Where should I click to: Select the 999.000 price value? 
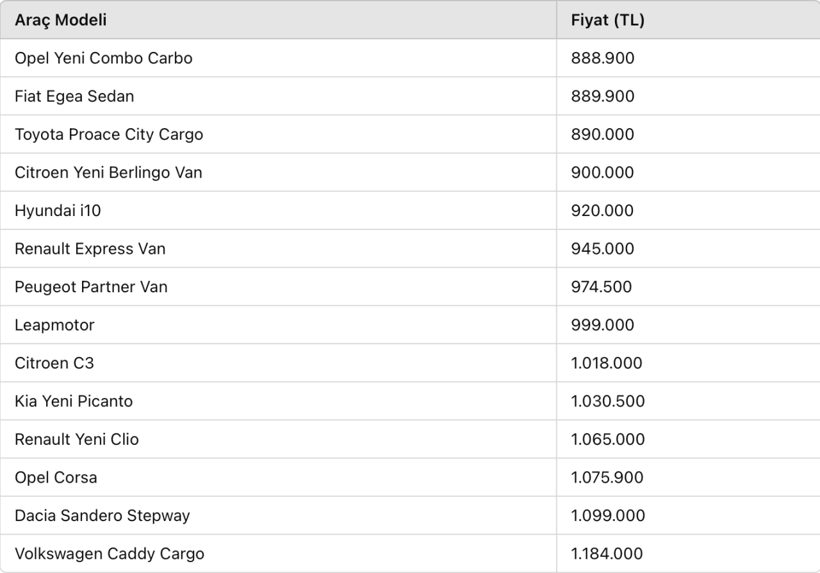point(602,325)
